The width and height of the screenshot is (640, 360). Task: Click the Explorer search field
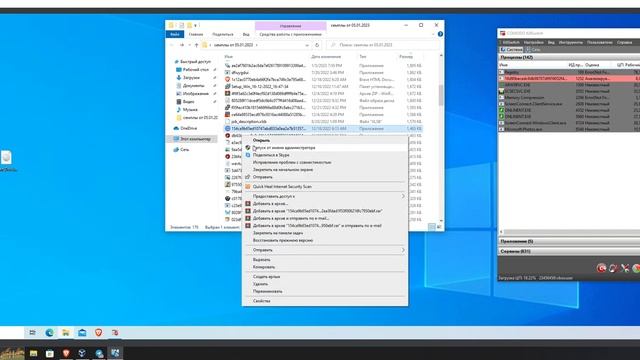point(384,45)
